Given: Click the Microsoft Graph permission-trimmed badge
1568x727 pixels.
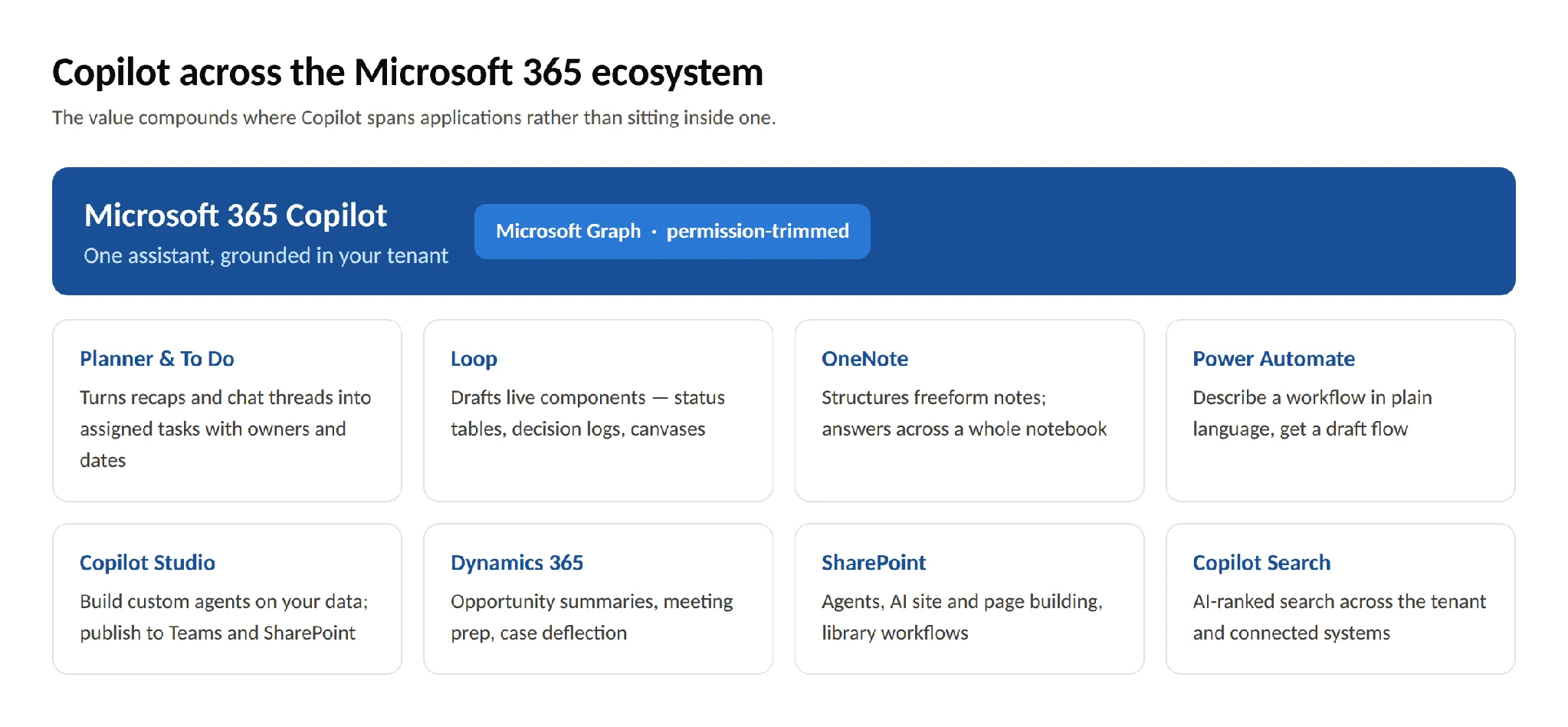Looking at the screenshot, I should click(x=672, y=231).
